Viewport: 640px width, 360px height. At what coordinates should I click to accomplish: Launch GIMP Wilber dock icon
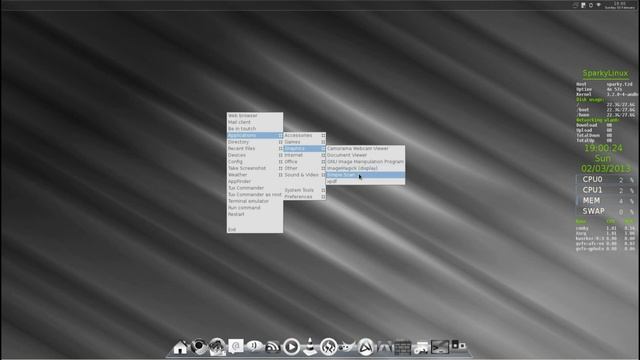[x=347, y=347]
